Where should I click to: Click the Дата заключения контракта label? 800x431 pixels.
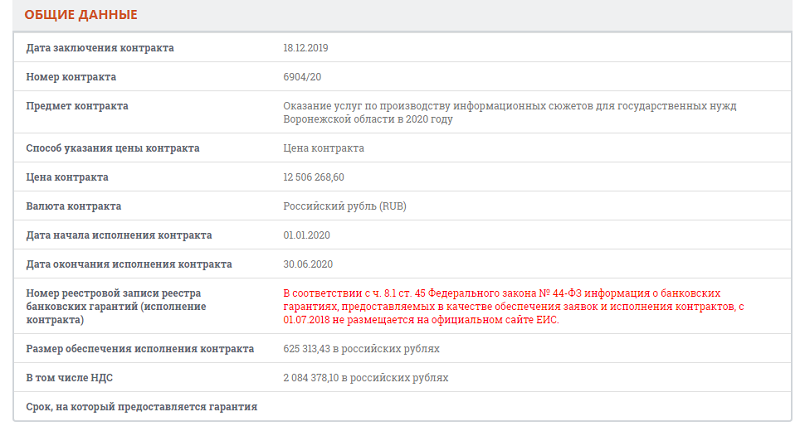[100, 48]
